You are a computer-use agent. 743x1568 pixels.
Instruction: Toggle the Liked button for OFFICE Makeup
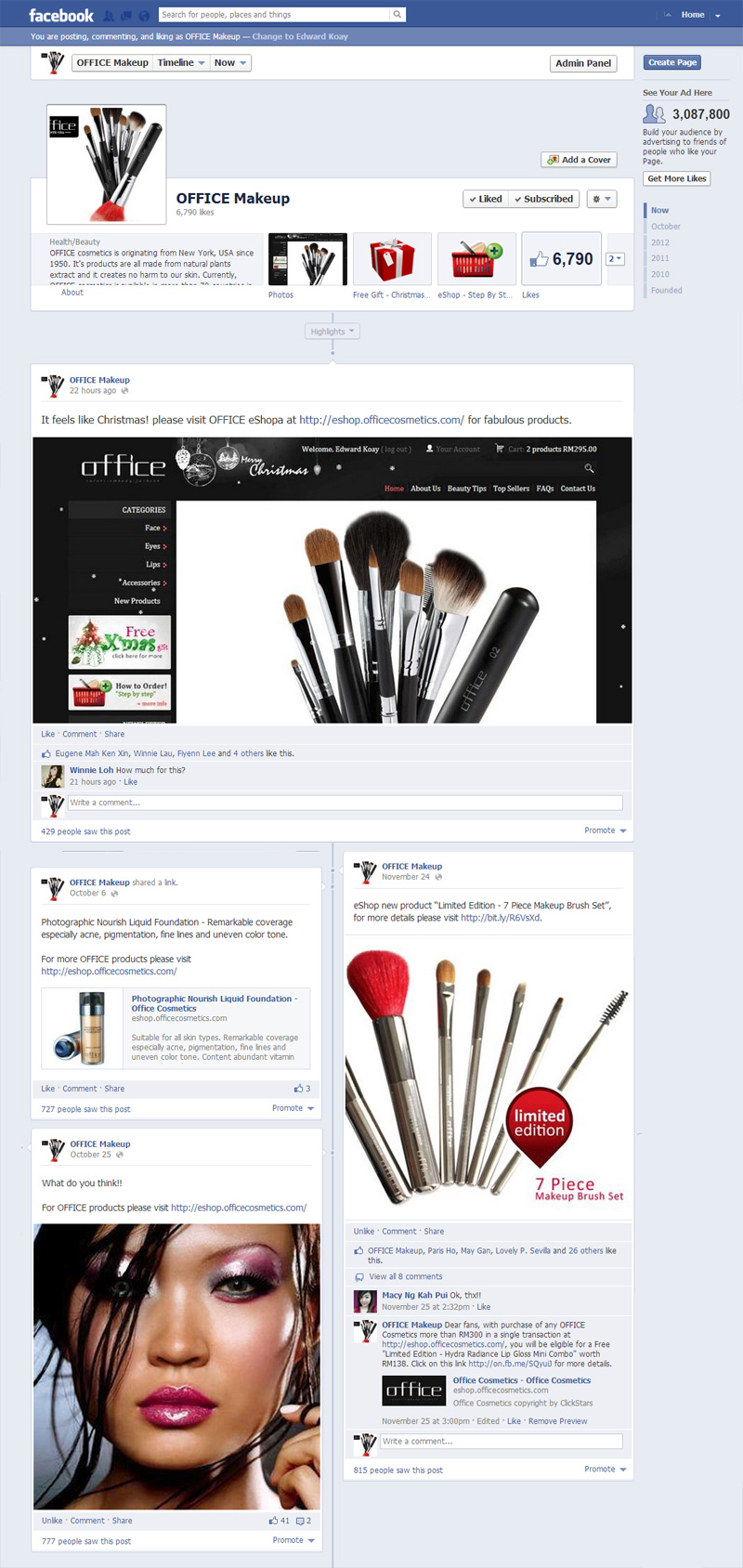click(x=486, y=199)
